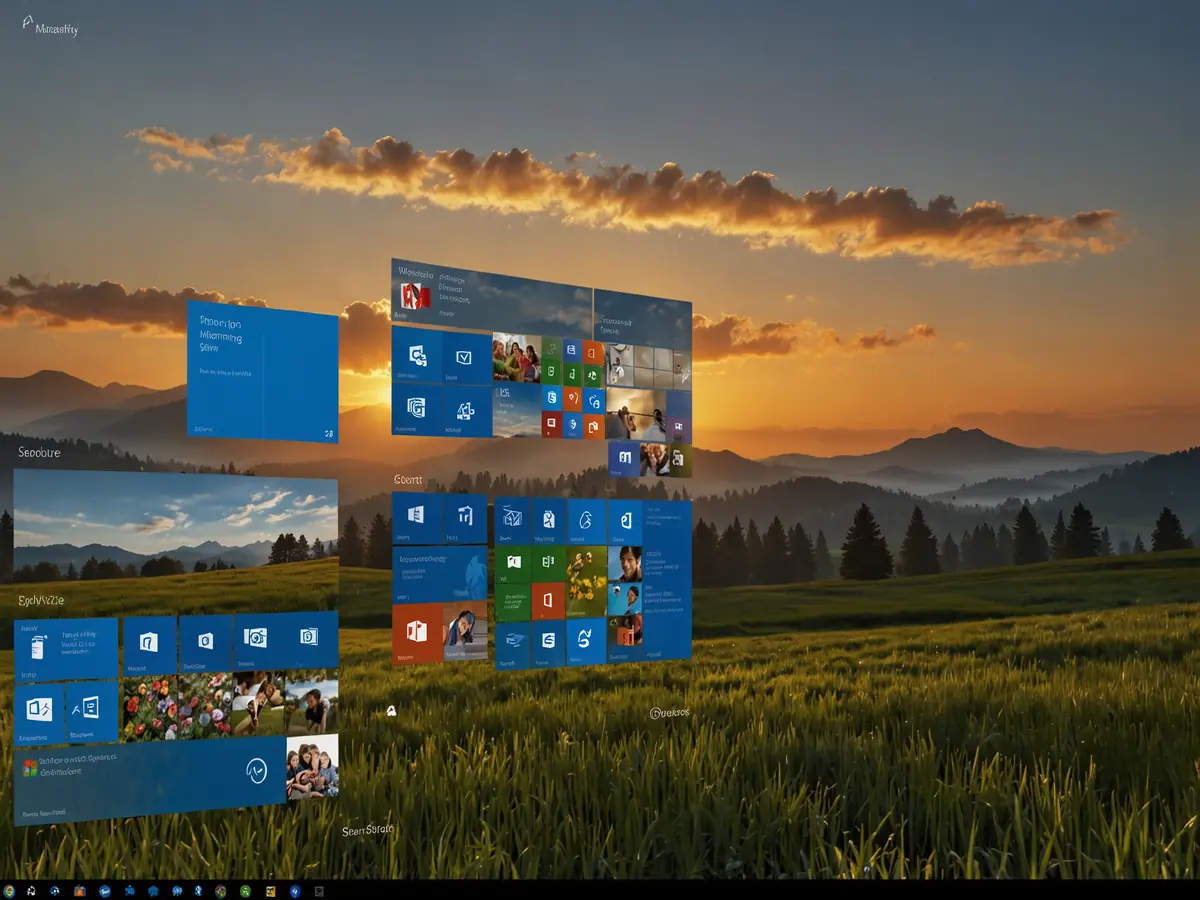
Task: Open the blue tile with Windows logo icon
Action: coord(415,517)
